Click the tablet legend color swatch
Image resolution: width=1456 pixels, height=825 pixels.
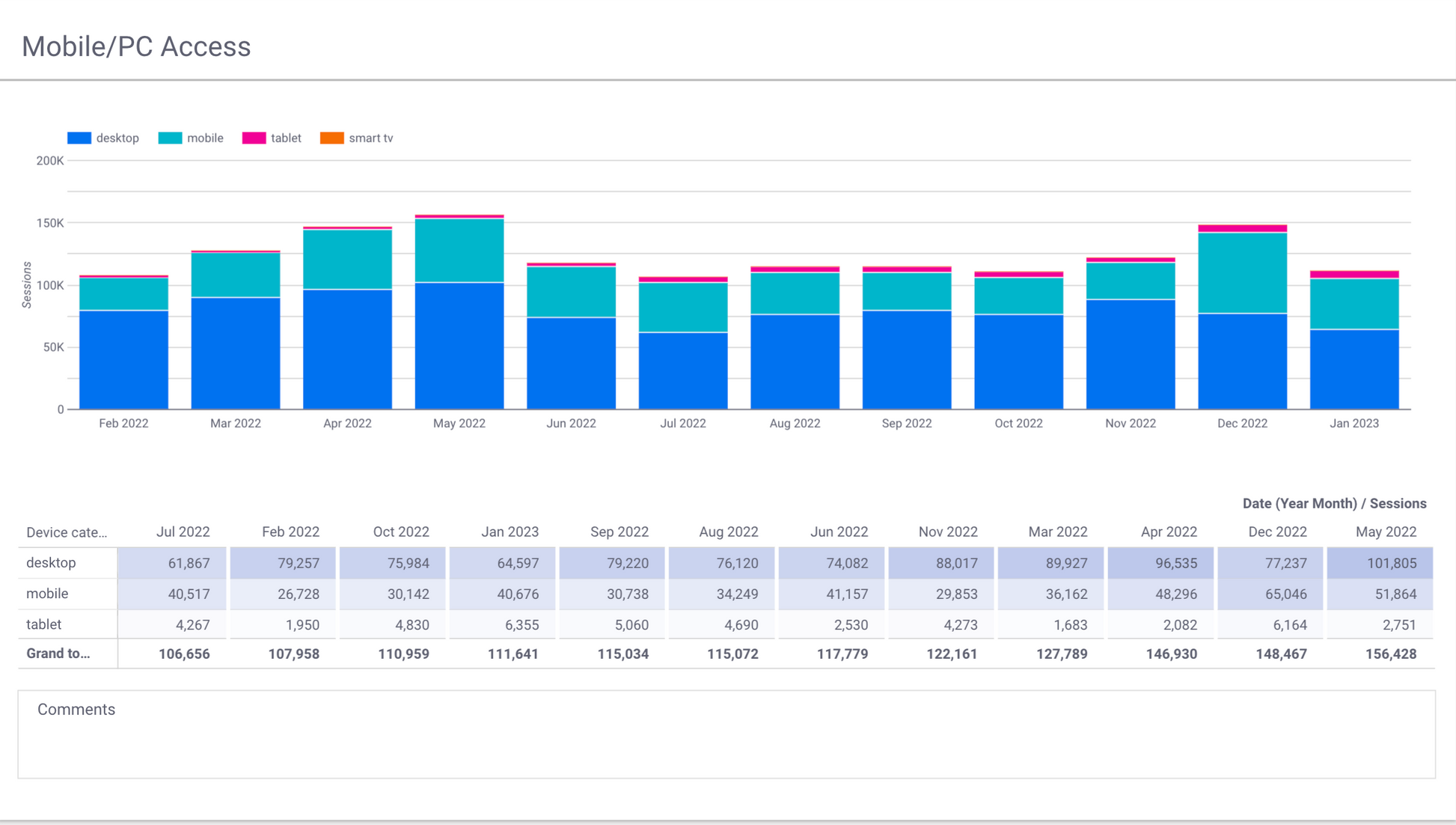(254, 138)
